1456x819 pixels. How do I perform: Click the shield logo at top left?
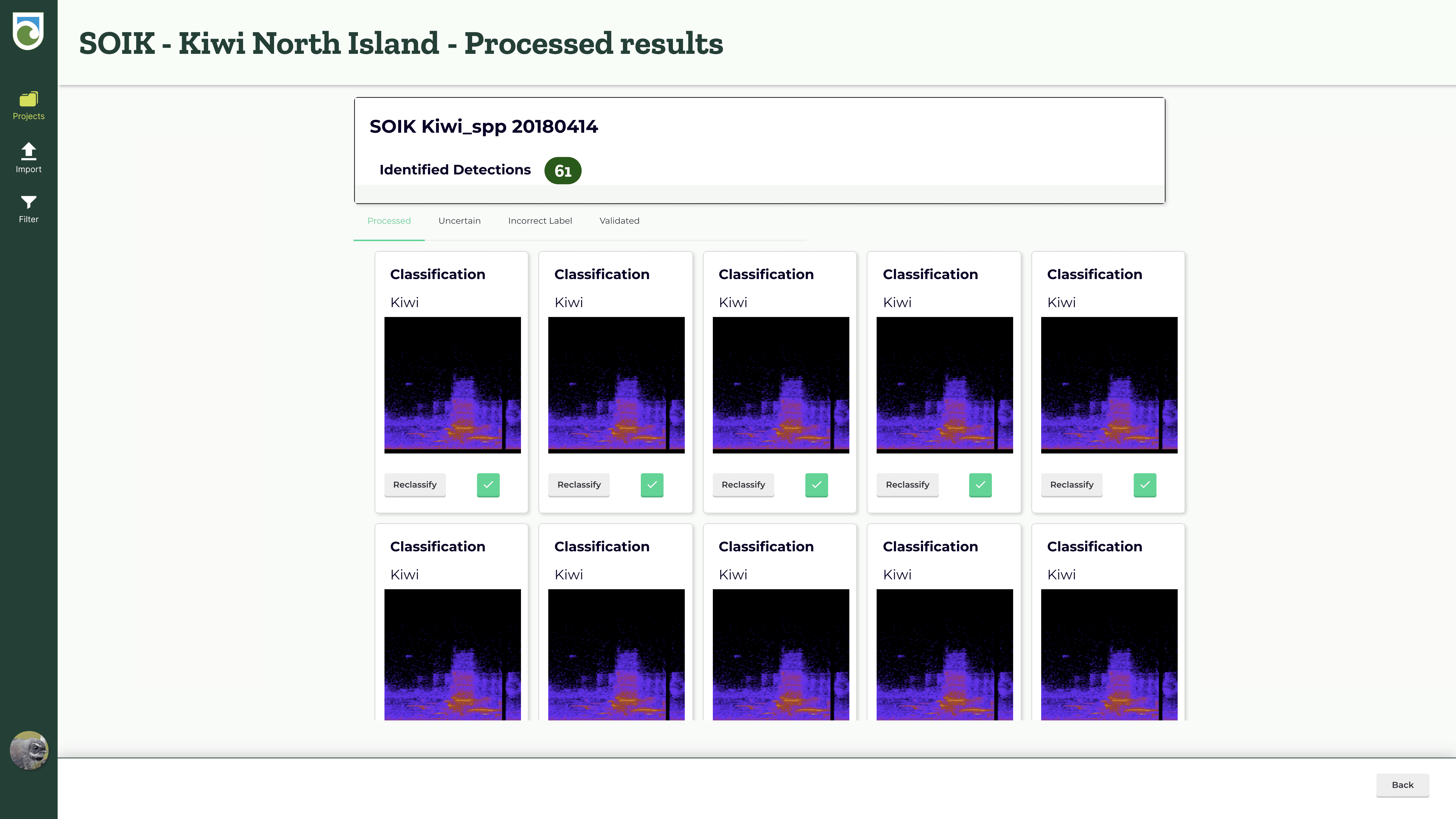tap(28, 32)
